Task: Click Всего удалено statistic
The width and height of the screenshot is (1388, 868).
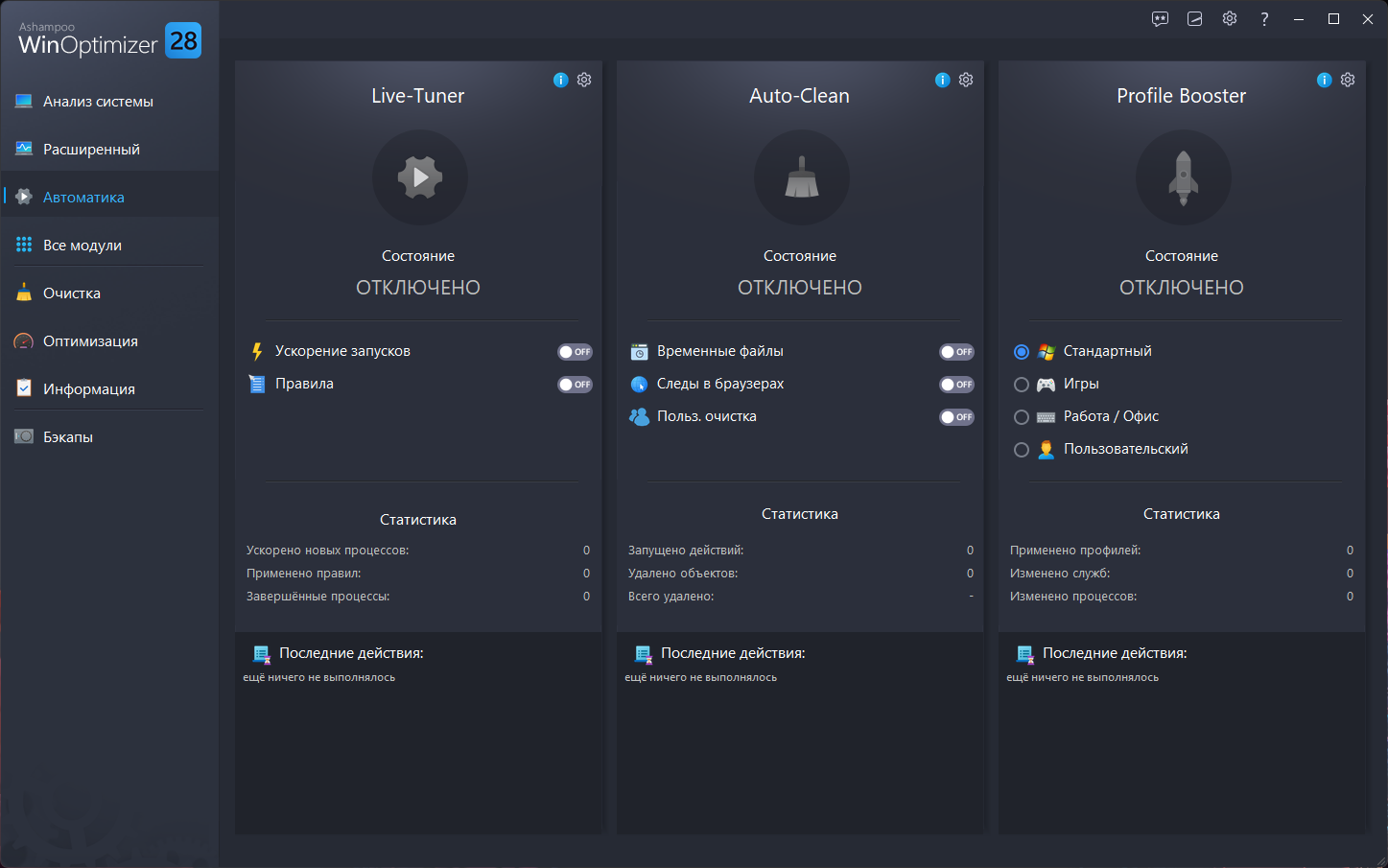Action: (800, 597)
